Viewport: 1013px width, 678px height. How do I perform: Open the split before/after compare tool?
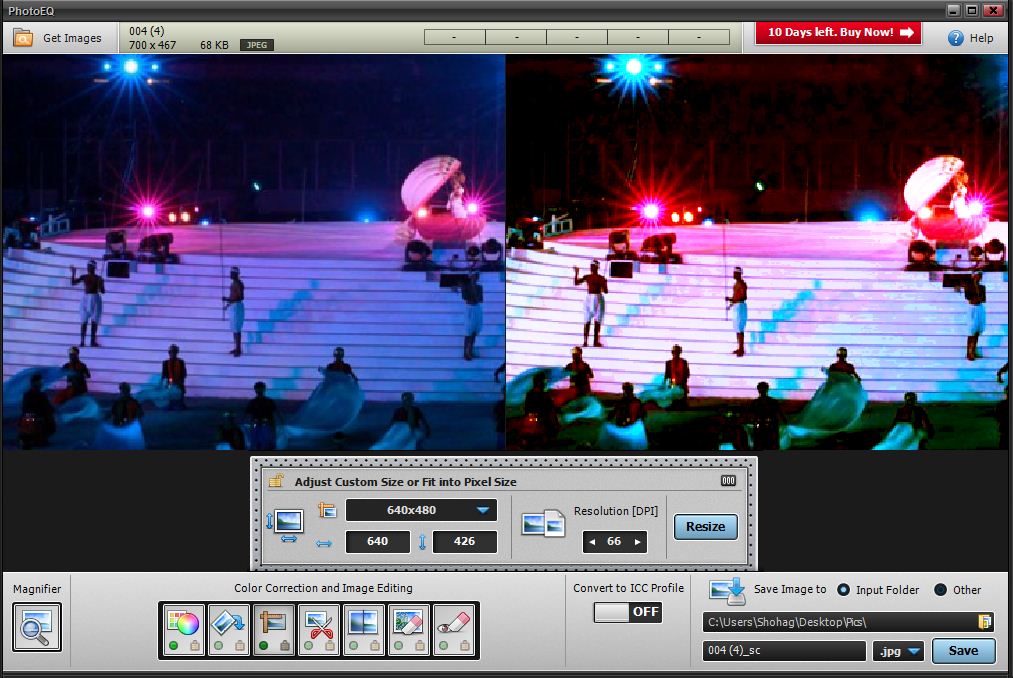click(363, 625)
